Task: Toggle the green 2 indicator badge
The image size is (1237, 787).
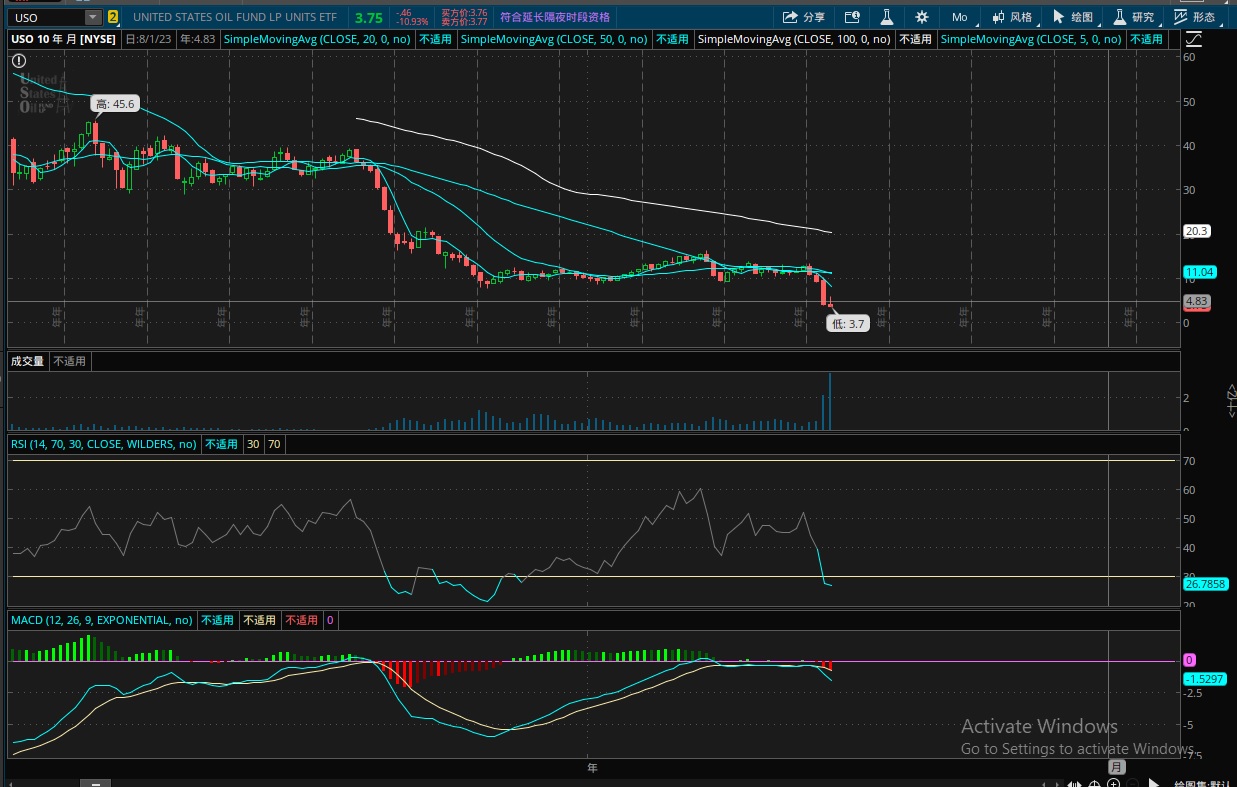Action: tap(112, 17)
